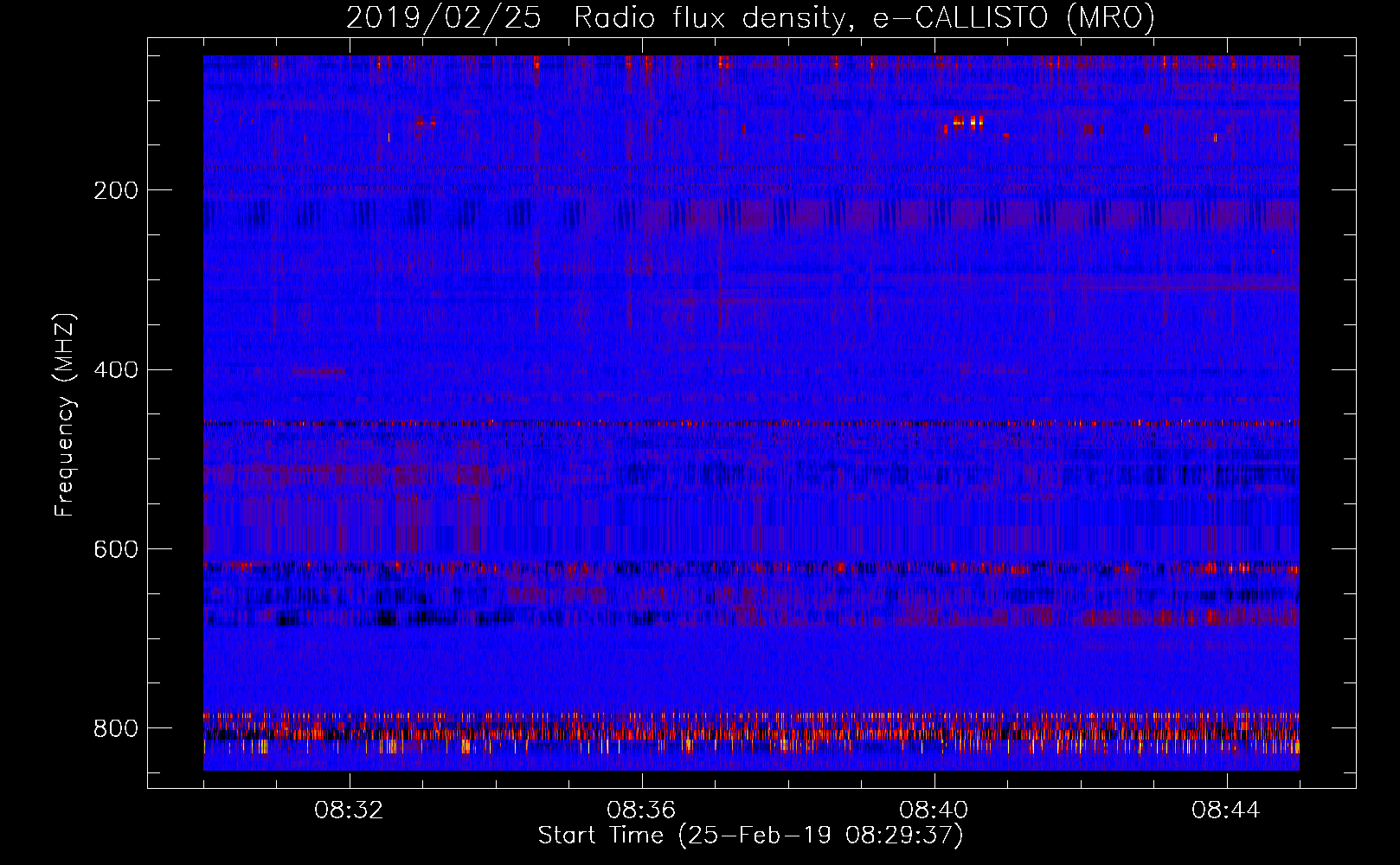Image resolution: width=1400 pixels, height=865 pixels.
Task: Click the 08:36 time tick label
Action: [x=641, y=811]
